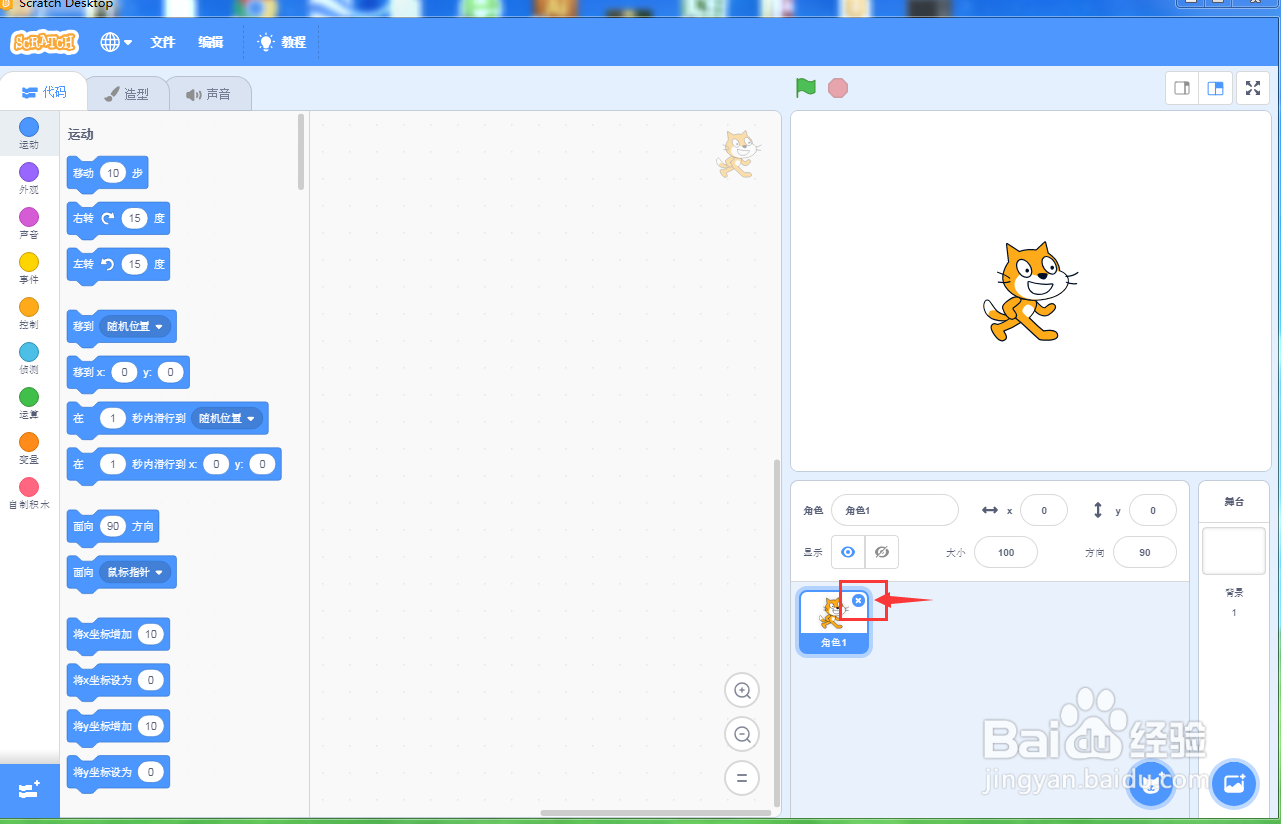Open the language globe dropdown menu
The width and height of the screenshot is (1281, 824).
113,42
